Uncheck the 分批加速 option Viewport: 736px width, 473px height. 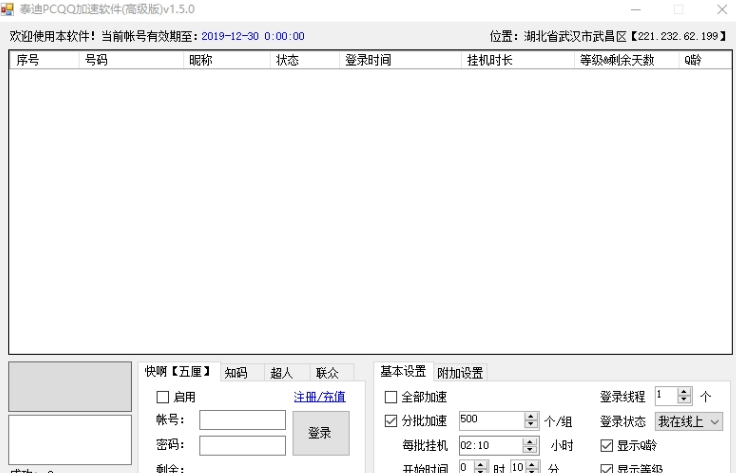click(391, 421)
